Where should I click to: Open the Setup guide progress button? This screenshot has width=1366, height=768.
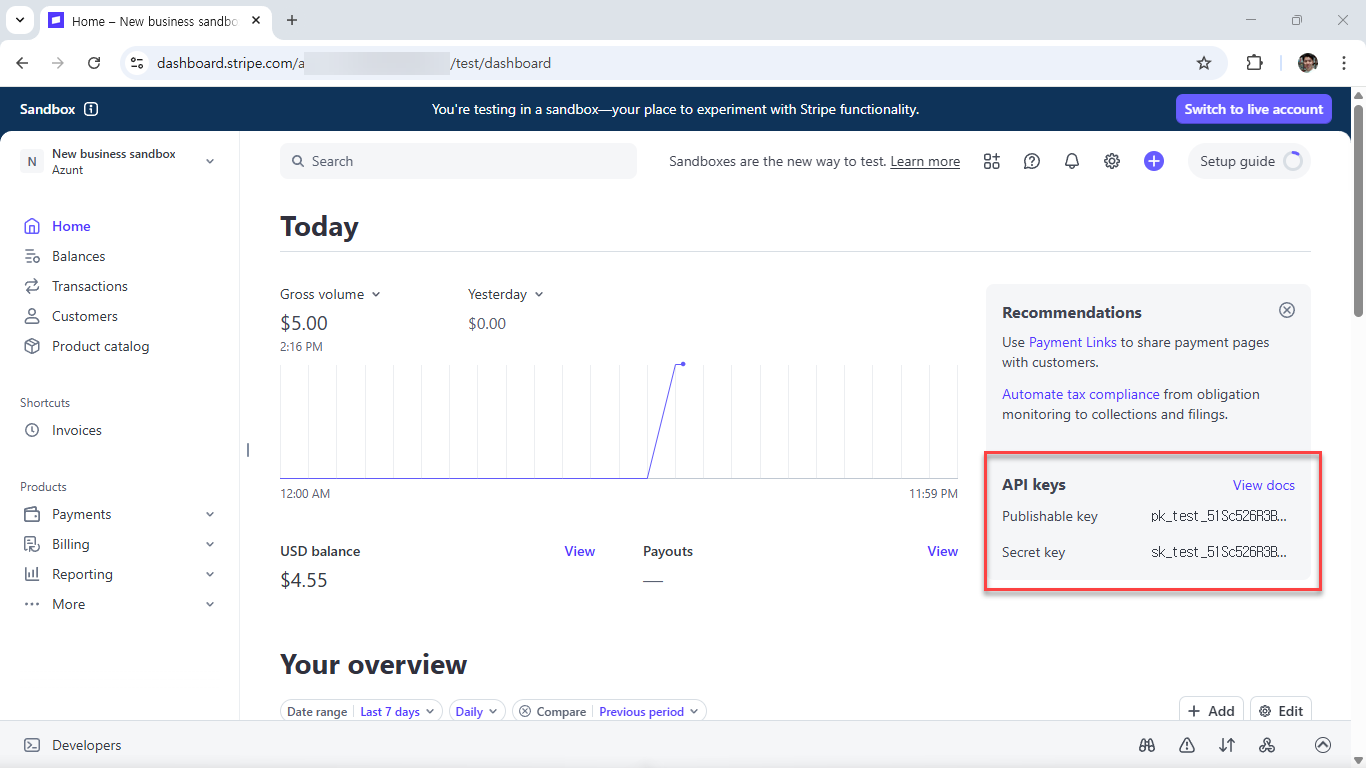pos(1249,161)
